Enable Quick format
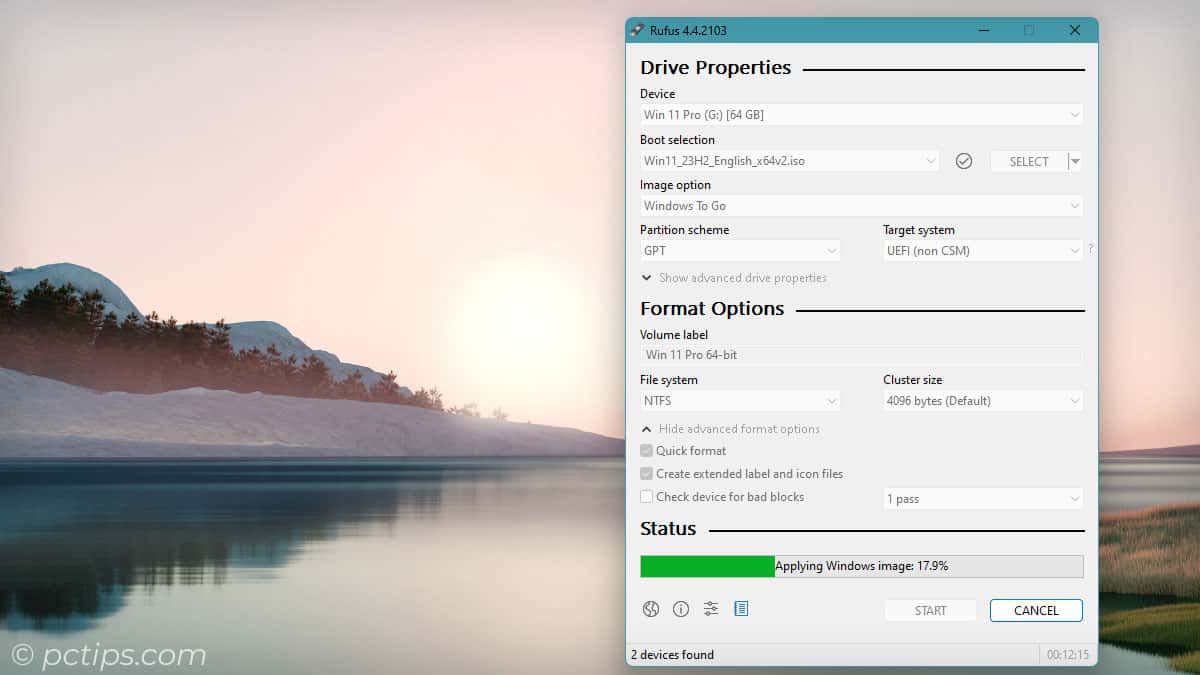Image resolution: width=1200 pixels, height=675 pixels. click(x=646, y=450)
